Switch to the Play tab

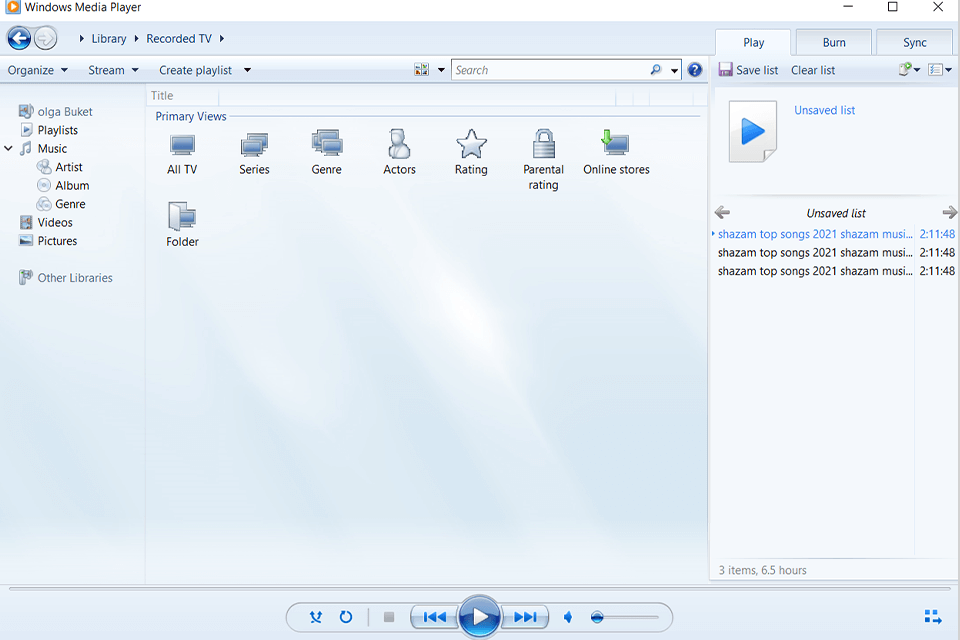click(753, 42)
